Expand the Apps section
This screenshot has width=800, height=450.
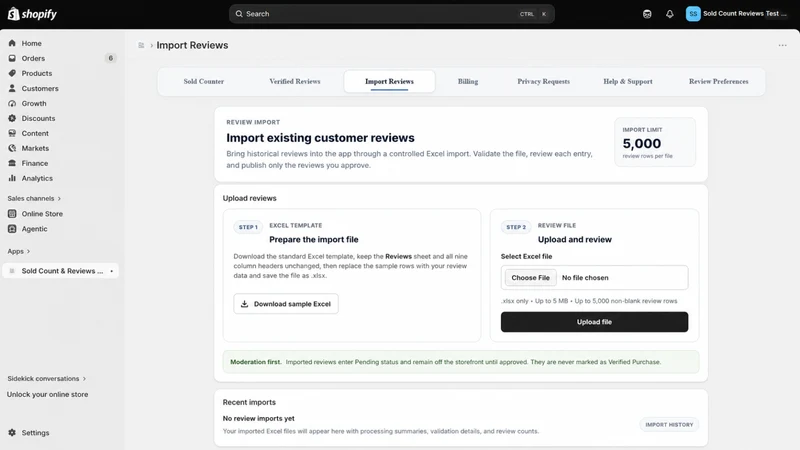(19, 251)
